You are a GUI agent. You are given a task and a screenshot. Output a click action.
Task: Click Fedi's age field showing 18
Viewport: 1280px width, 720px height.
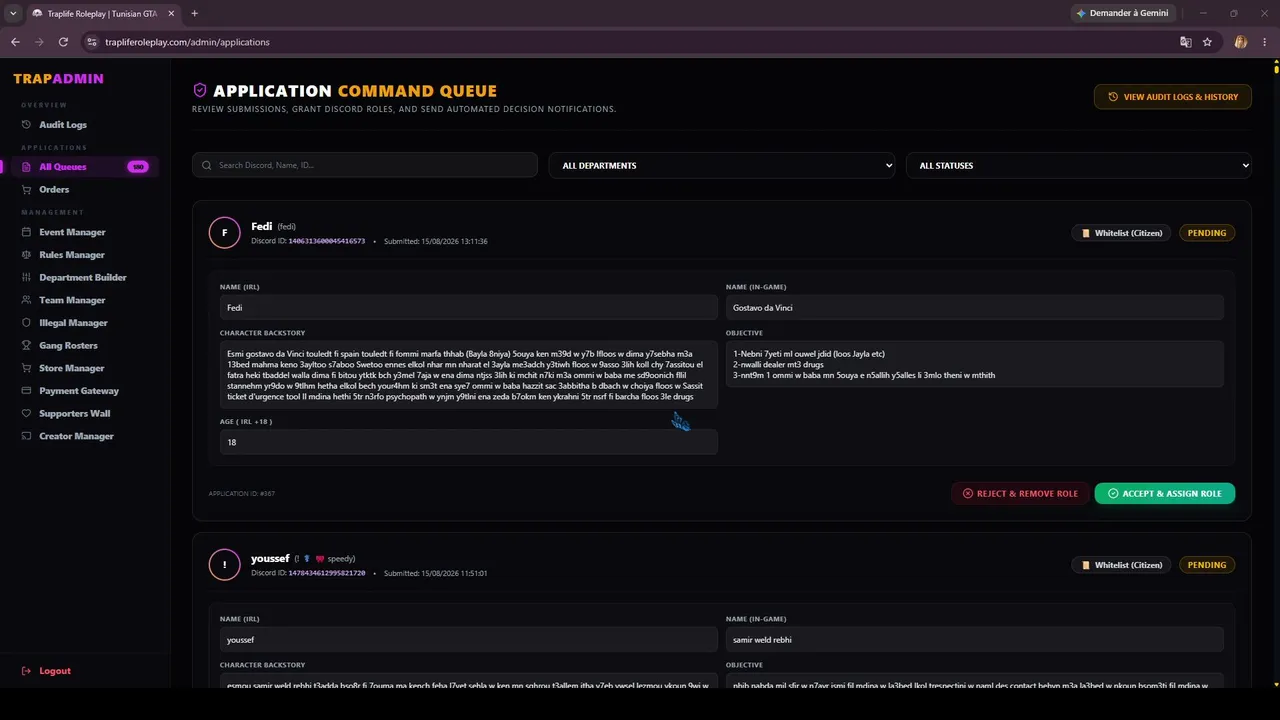(x=469, y=442)
